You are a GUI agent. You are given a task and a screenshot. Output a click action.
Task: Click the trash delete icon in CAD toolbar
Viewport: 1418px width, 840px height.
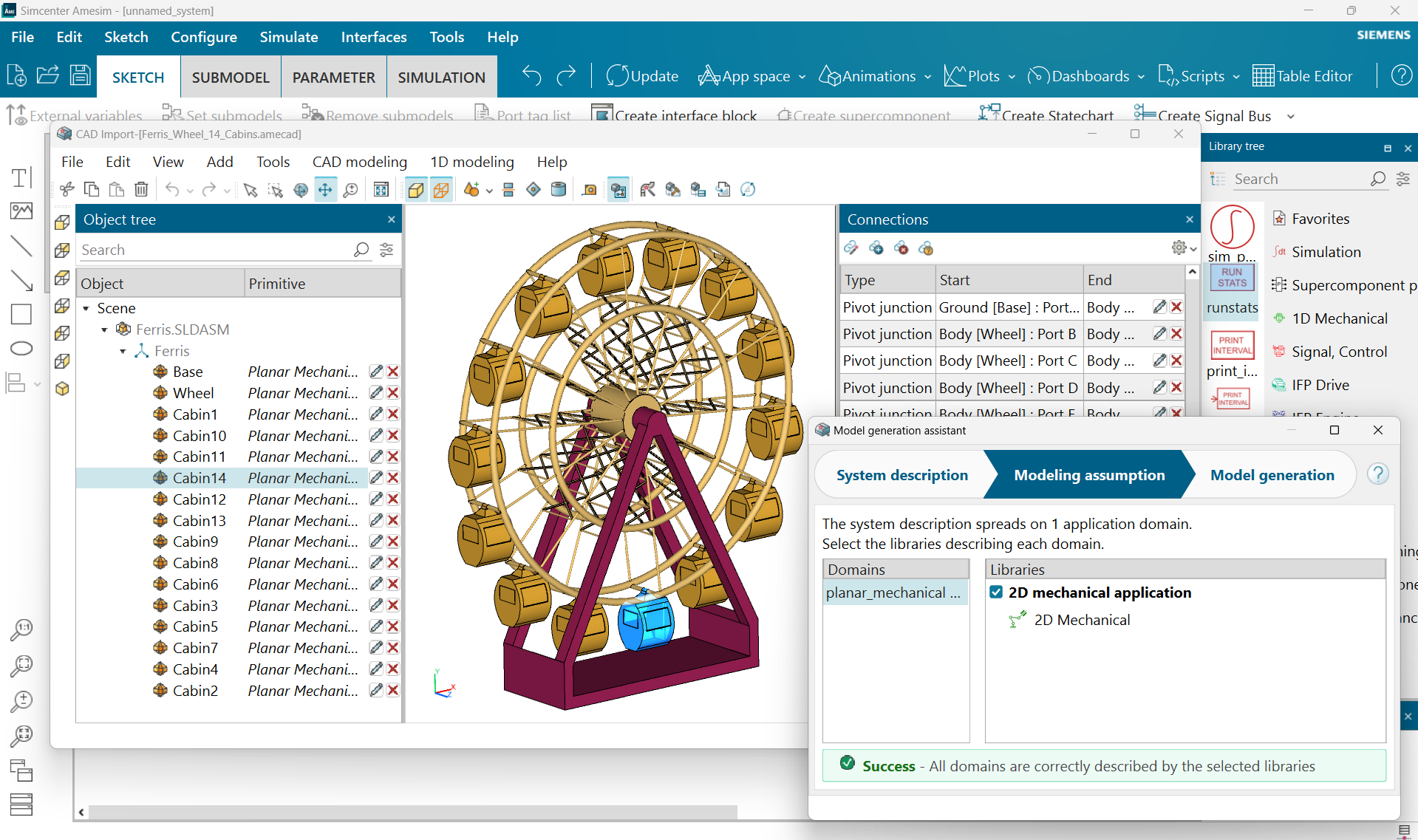click(141, 190)
